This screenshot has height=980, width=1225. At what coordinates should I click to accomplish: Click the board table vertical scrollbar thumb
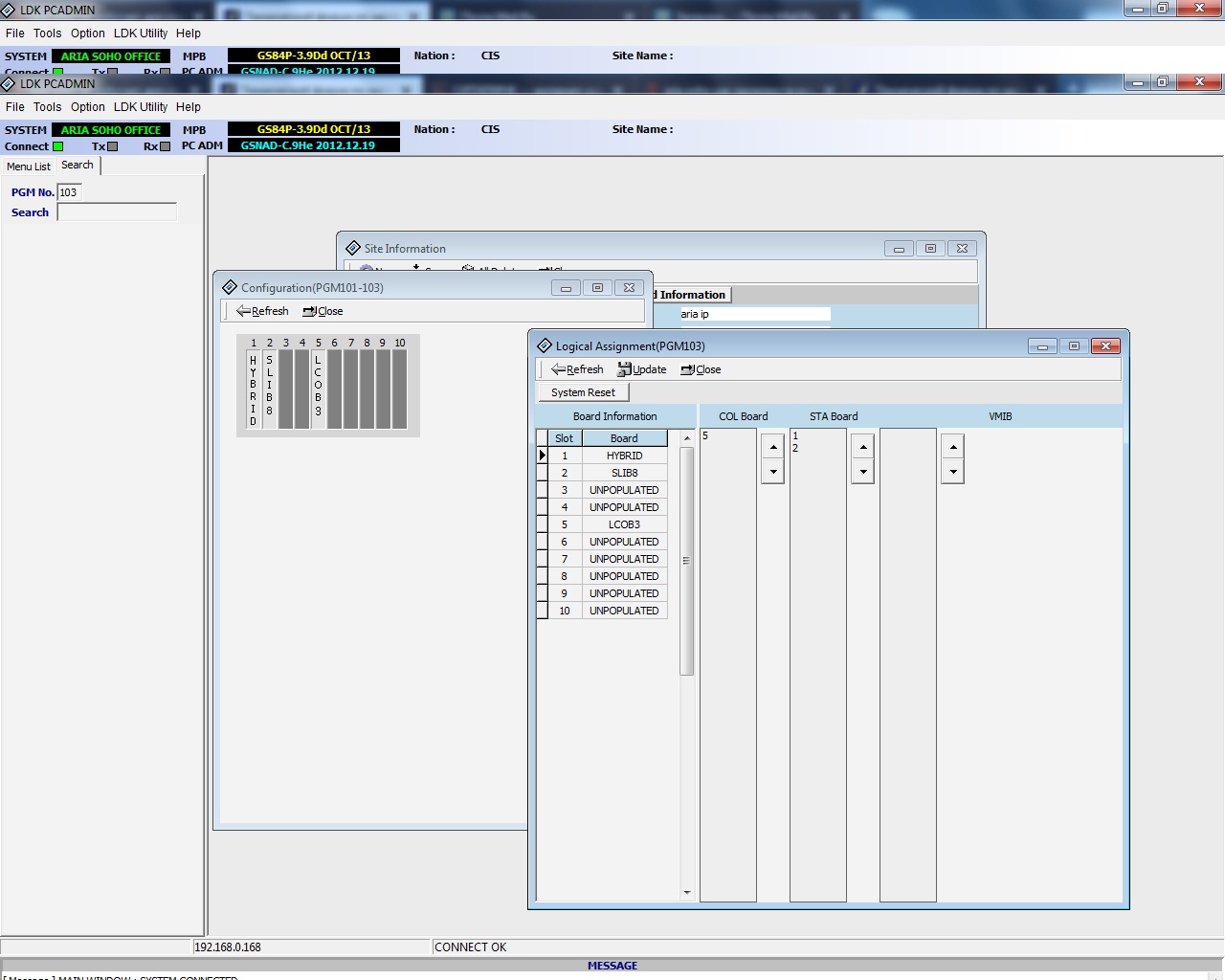point(686,561)
